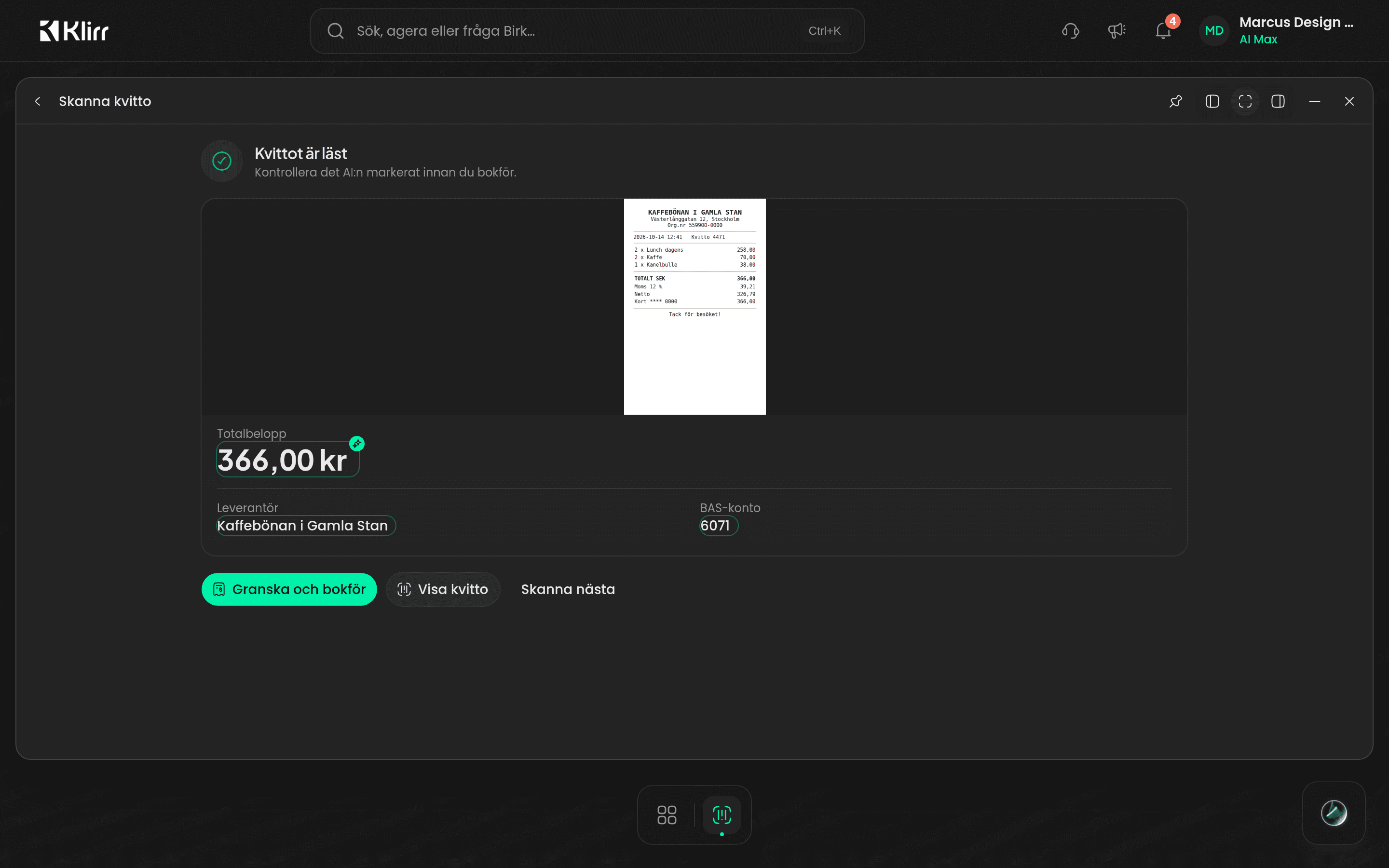
Task: Click the Klirr logo
Action: (x=74, y=31)
